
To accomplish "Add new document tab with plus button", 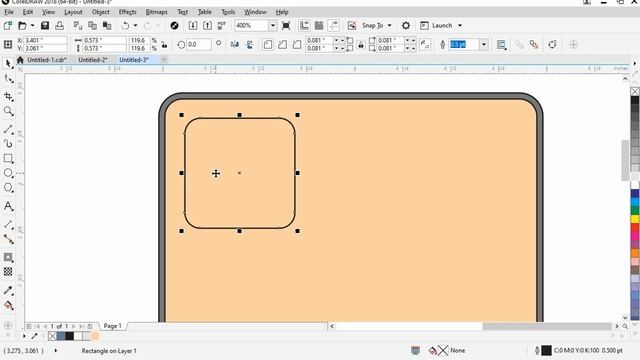I will click(x=164, y=60).
